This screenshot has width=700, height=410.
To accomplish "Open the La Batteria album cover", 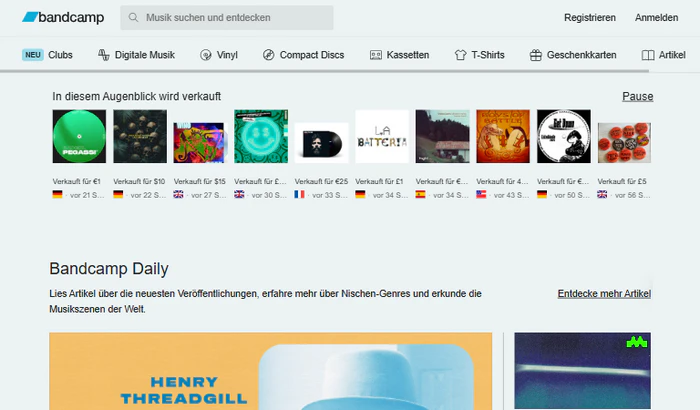I will tap(381, 136).
